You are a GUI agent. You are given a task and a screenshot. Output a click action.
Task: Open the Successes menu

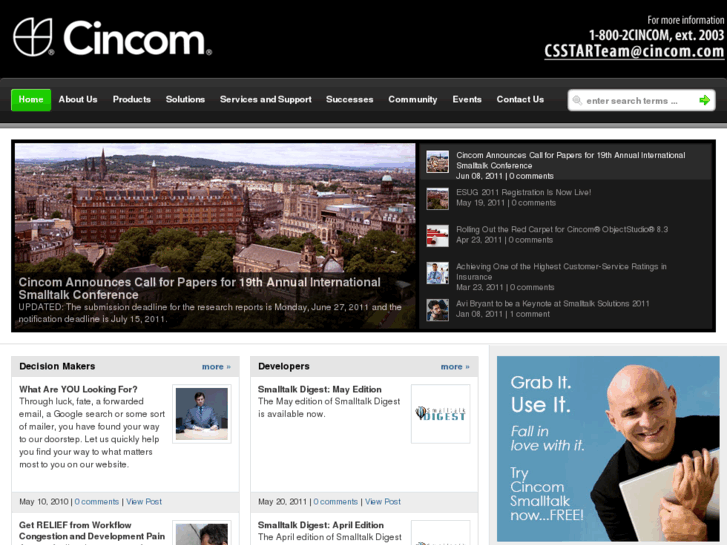click(350, 99)
